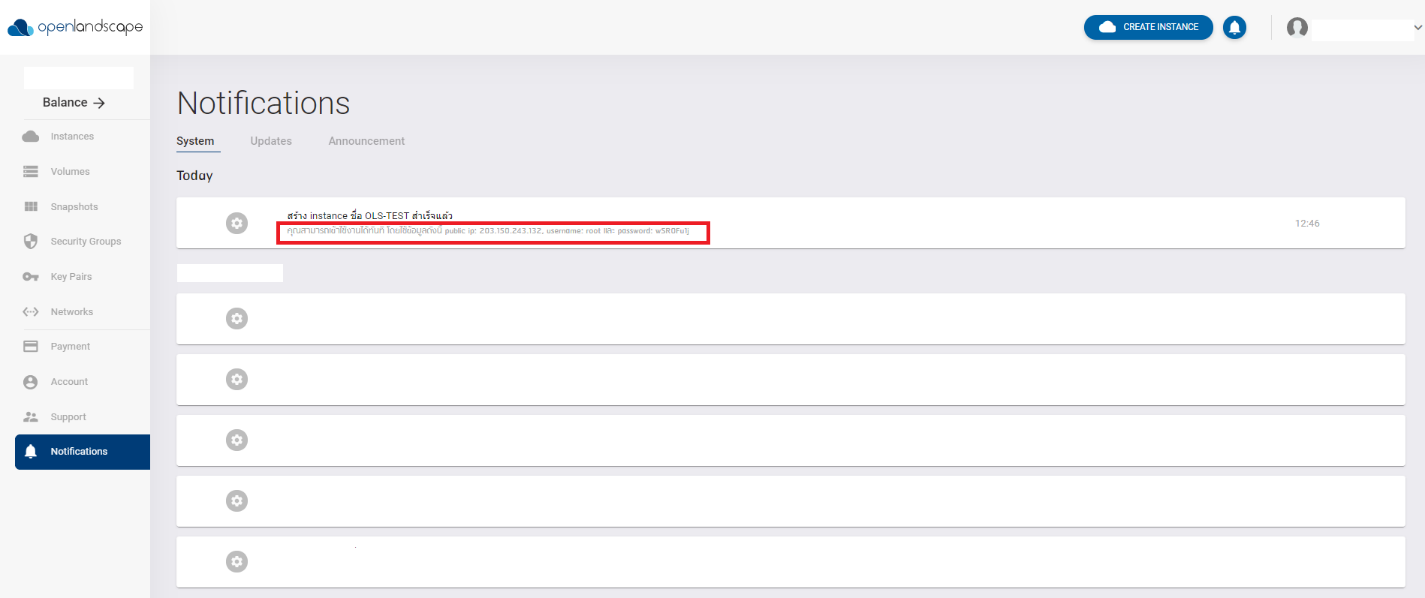Select Volumes in the sidebar
The width and height of the screenshot is (1425, 598).
point(67,171)
